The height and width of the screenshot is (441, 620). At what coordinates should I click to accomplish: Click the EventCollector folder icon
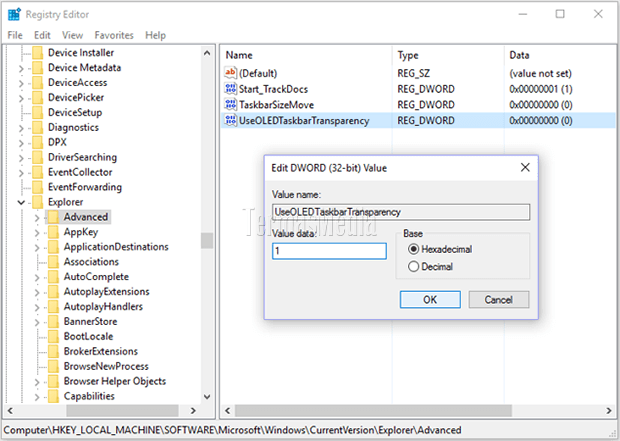tap(38, 172)
